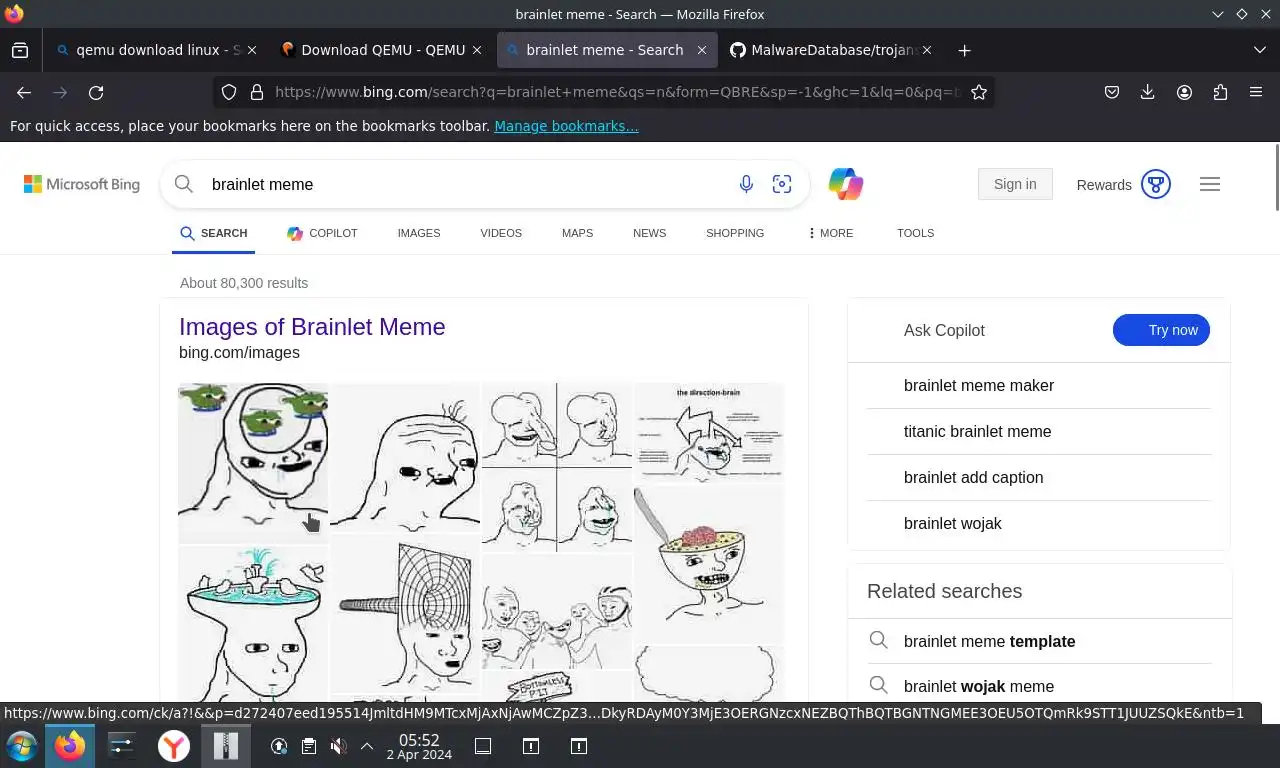
Task: Reload the current page
Action: point(96,92)
